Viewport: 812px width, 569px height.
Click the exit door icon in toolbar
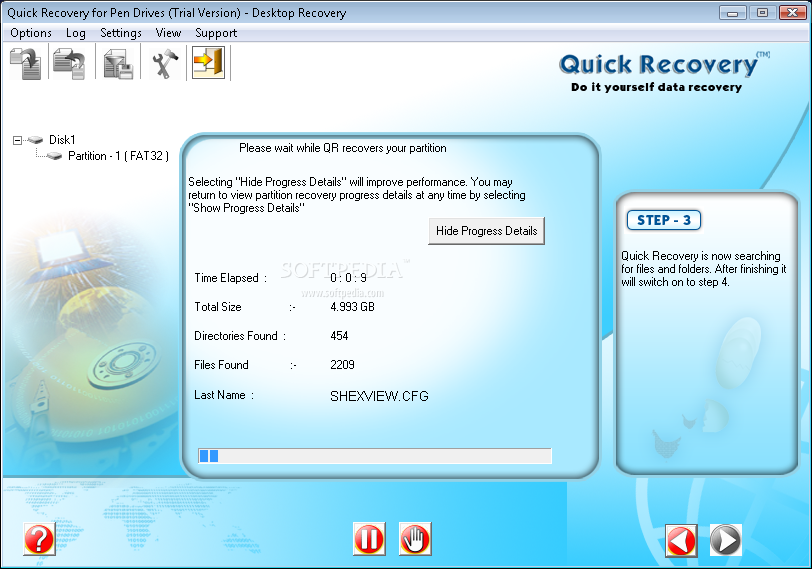click(x=208, y=63)
